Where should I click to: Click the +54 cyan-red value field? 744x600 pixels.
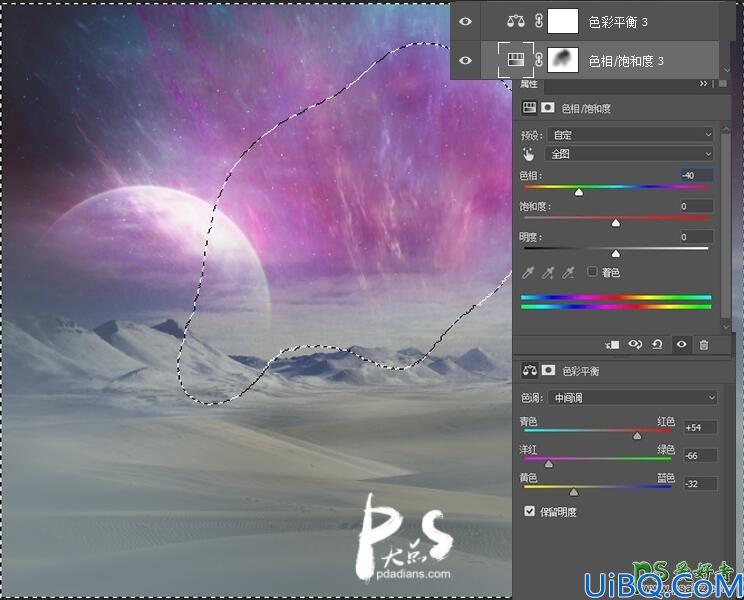coord(700,427)
